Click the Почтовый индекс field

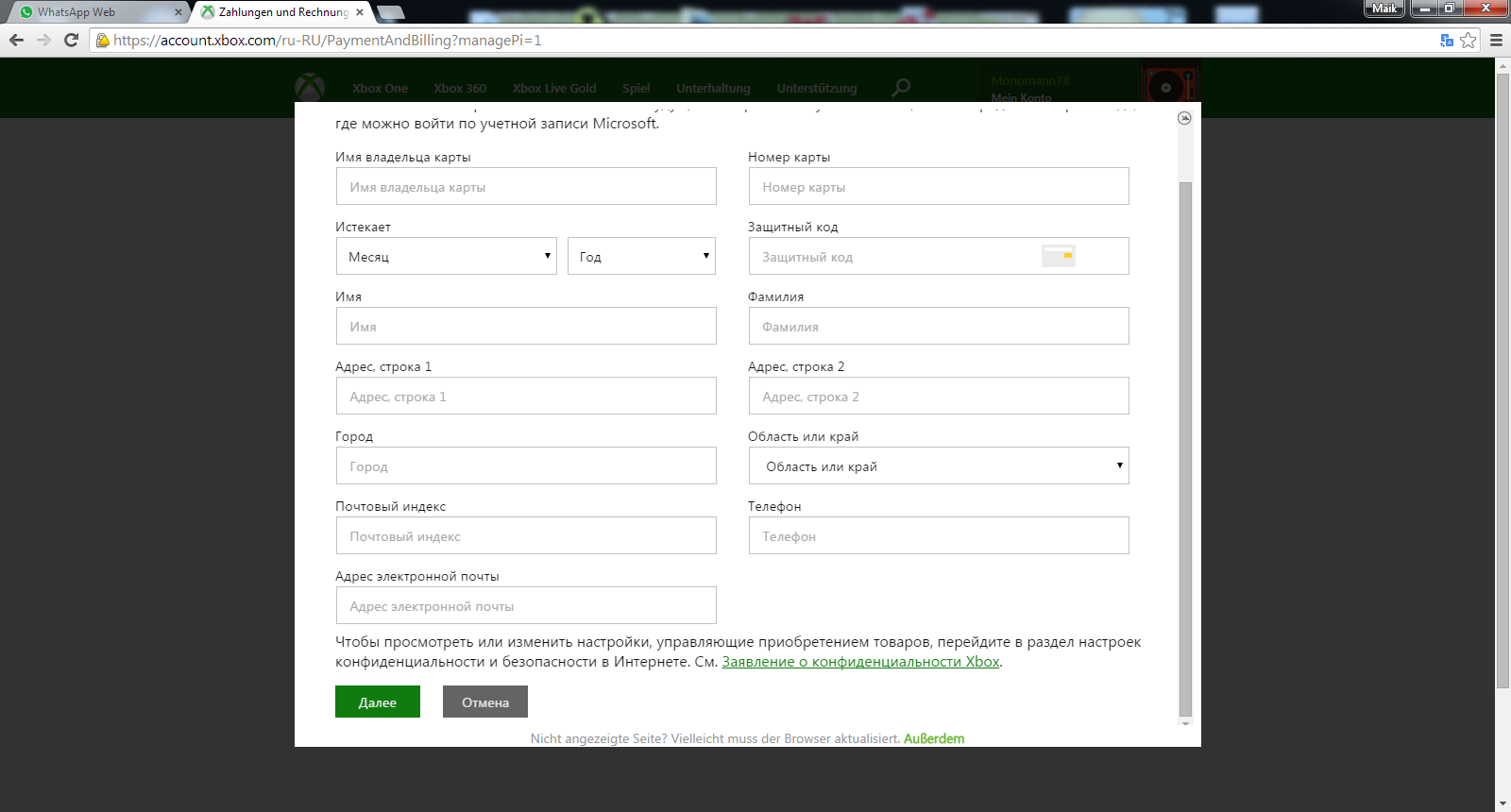[x=526, y=535]
